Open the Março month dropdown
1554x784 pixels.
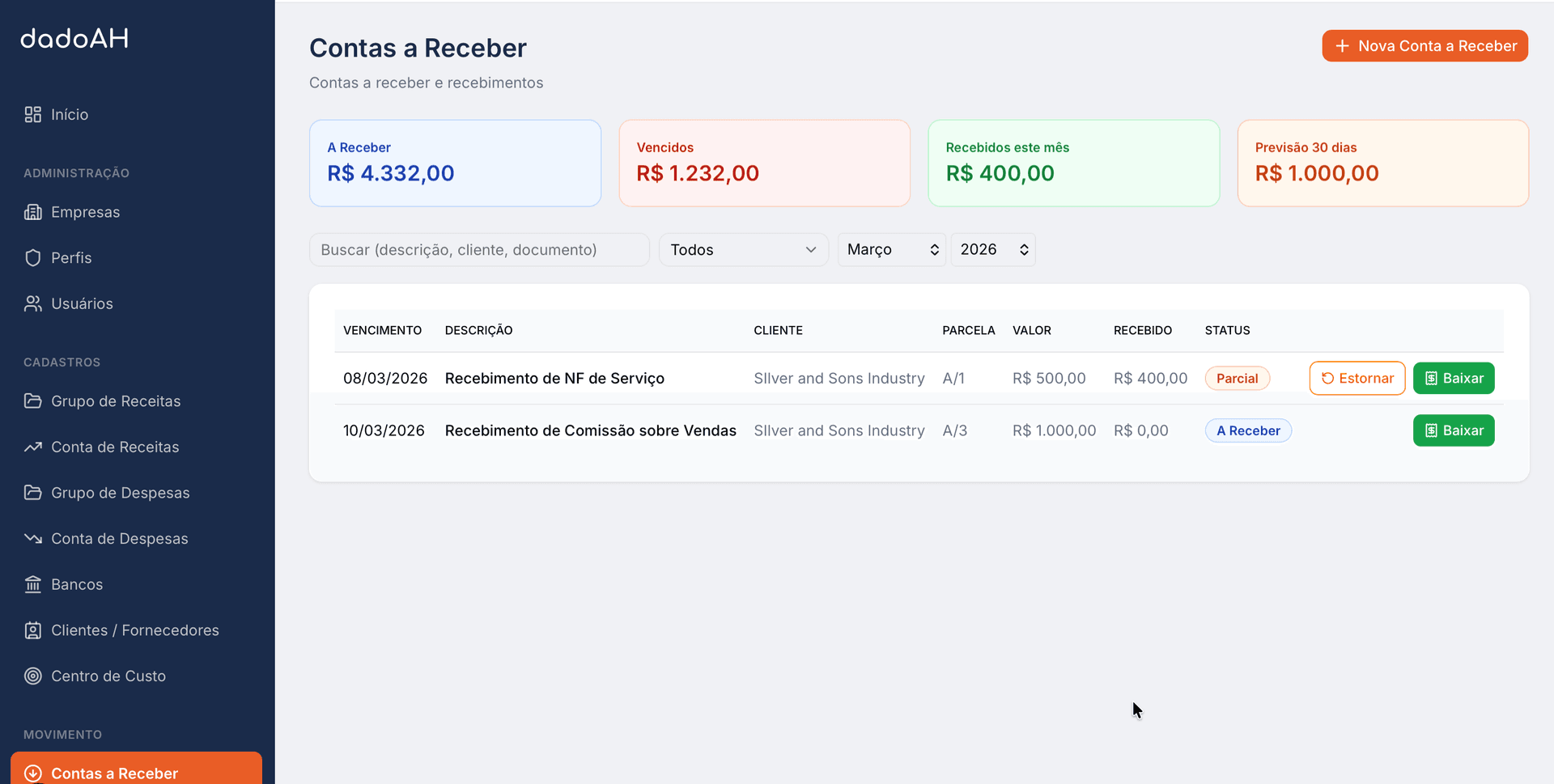point(890,249)
